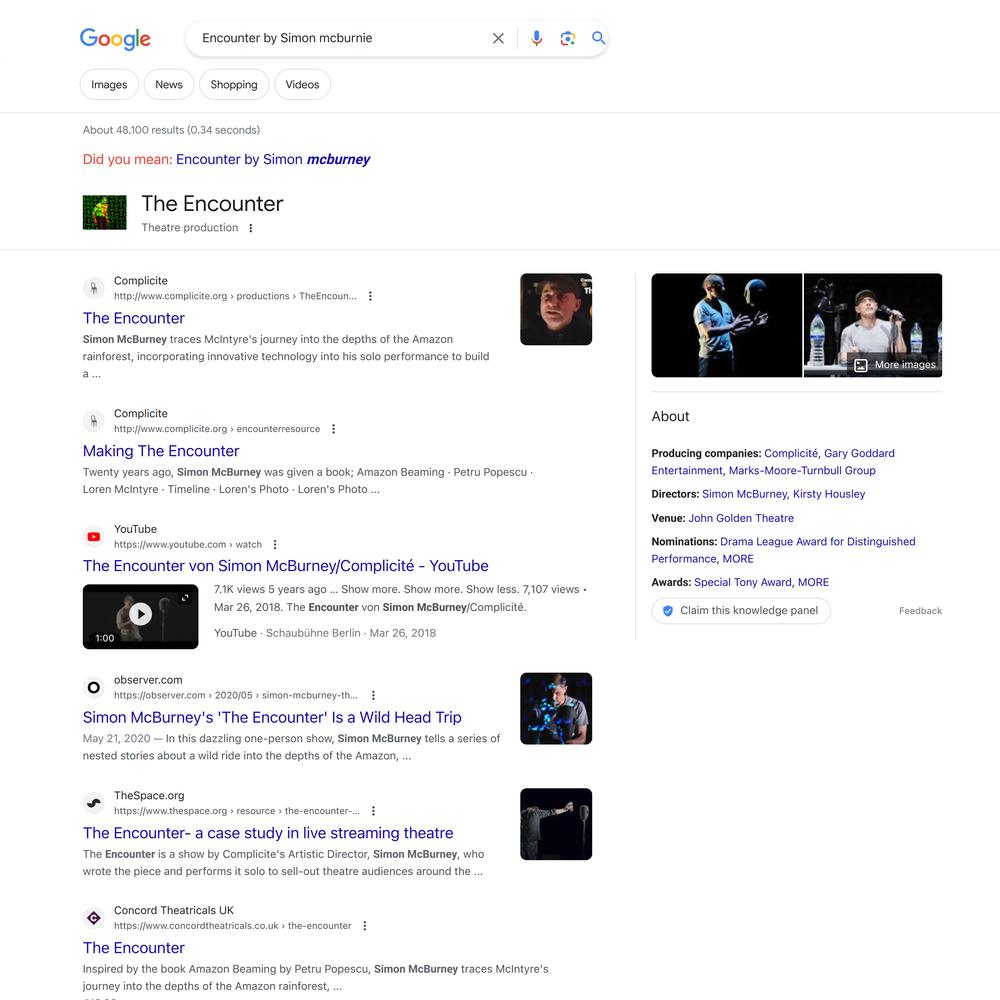
Task: Open the Marks-Moore-Turnbull Group link
Action: pos(802,471)
